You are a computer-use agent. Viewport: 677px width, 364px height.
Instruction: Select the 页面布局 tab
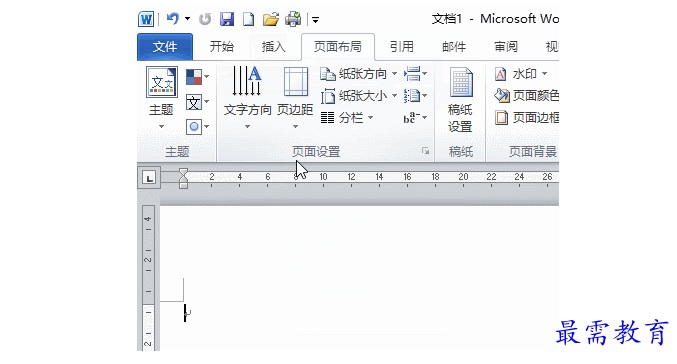(338, 47)
